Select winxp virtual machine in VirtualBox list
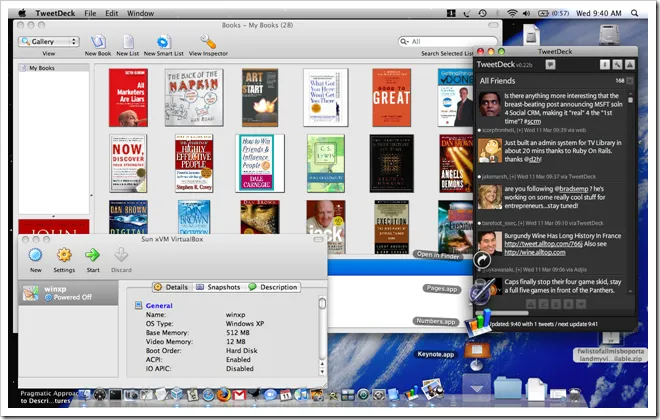This screenshot has width=660, height=420. pos(68,293)
